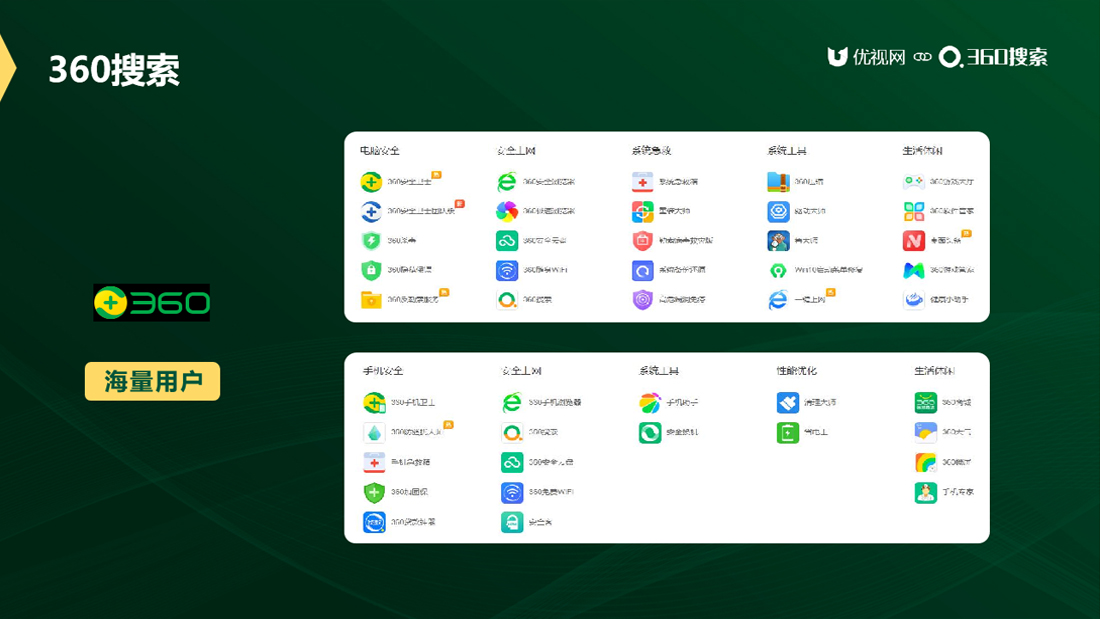
Task: Open the 360压缩 archive icon
Action: [x=778, y=182]
